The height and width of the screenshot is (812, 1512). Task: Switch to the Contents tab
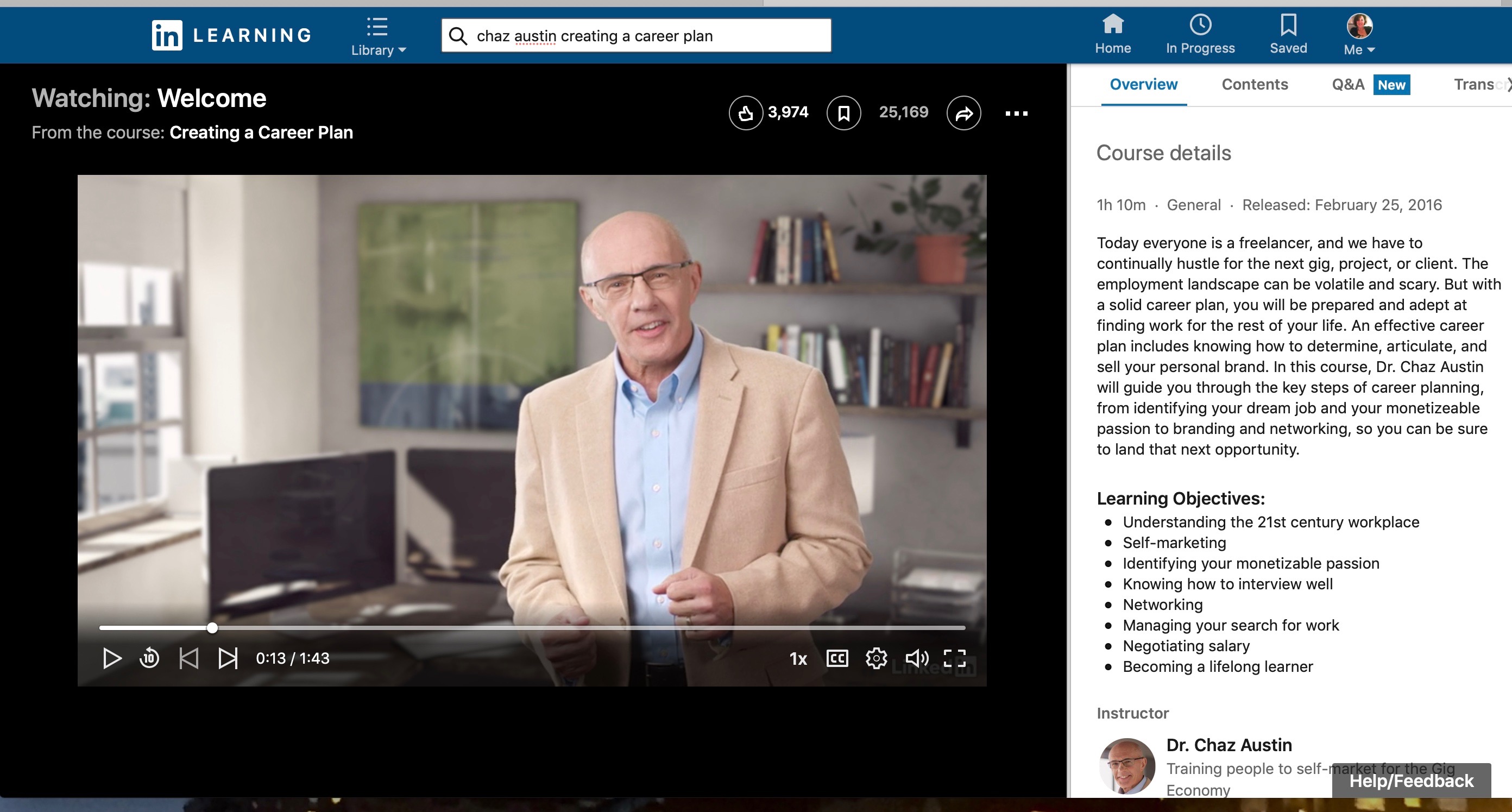pyautogui.click(x=1255, y=85)
